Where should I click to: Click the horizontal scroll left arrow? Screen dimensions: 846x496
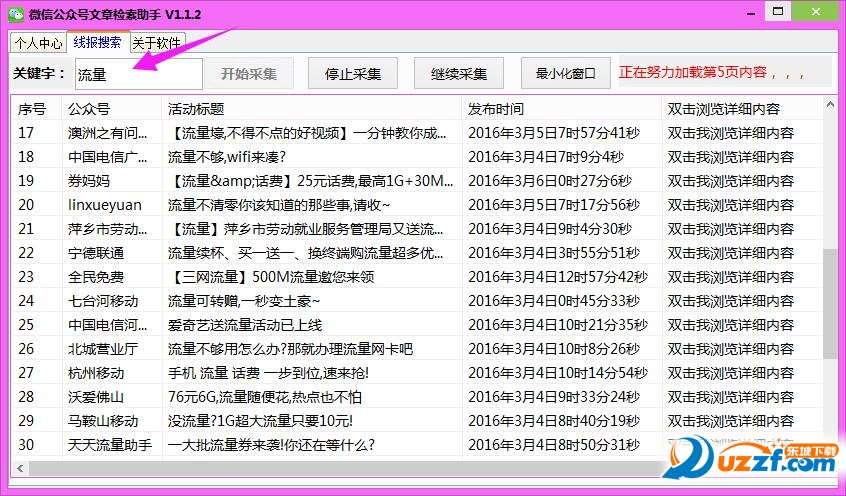[x=21, y=468]
